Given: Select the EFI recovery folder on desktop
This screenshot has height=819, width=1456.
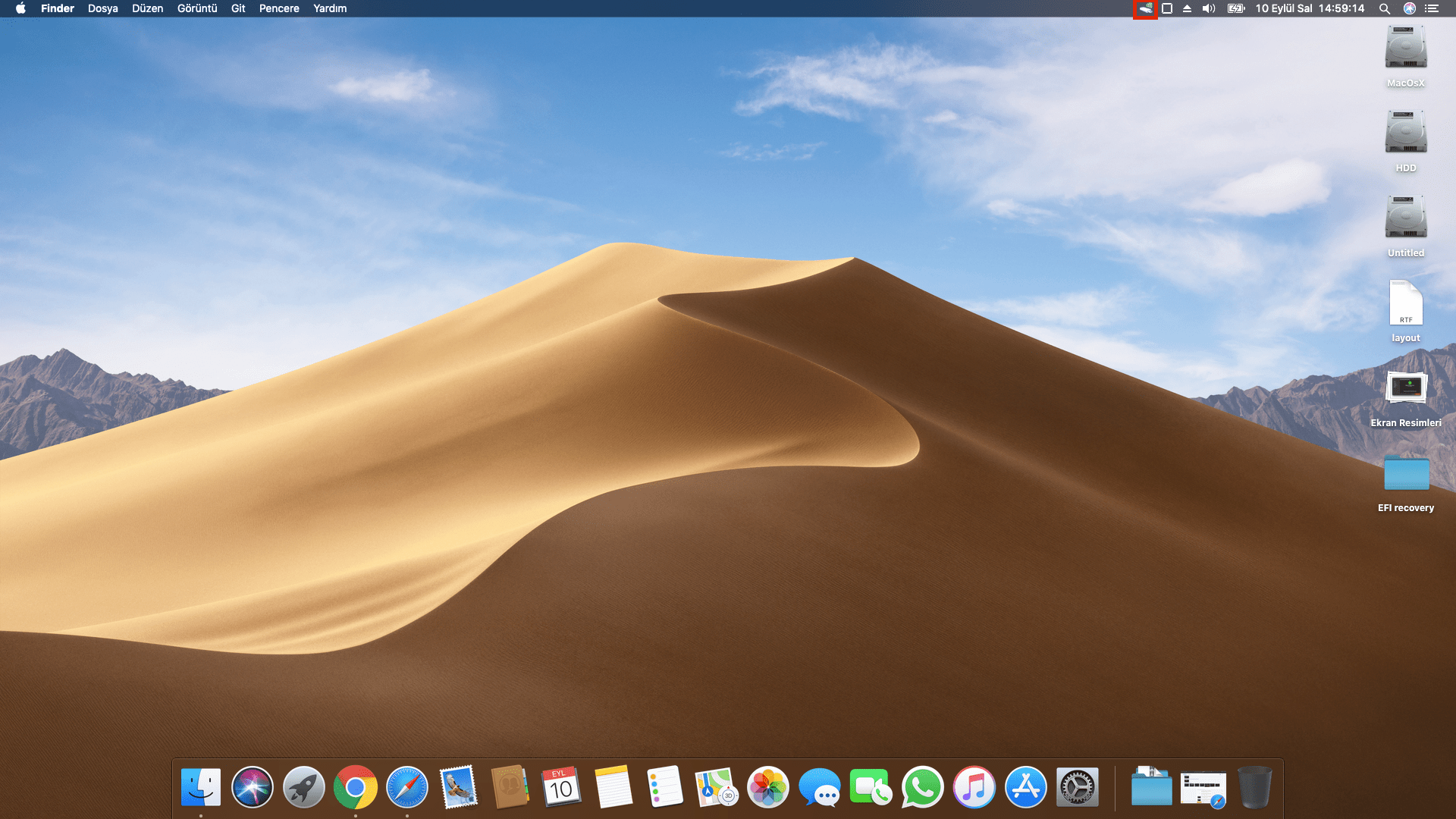Looking at the screenshot, I should pyautogui.click(x=1406, y=475).
